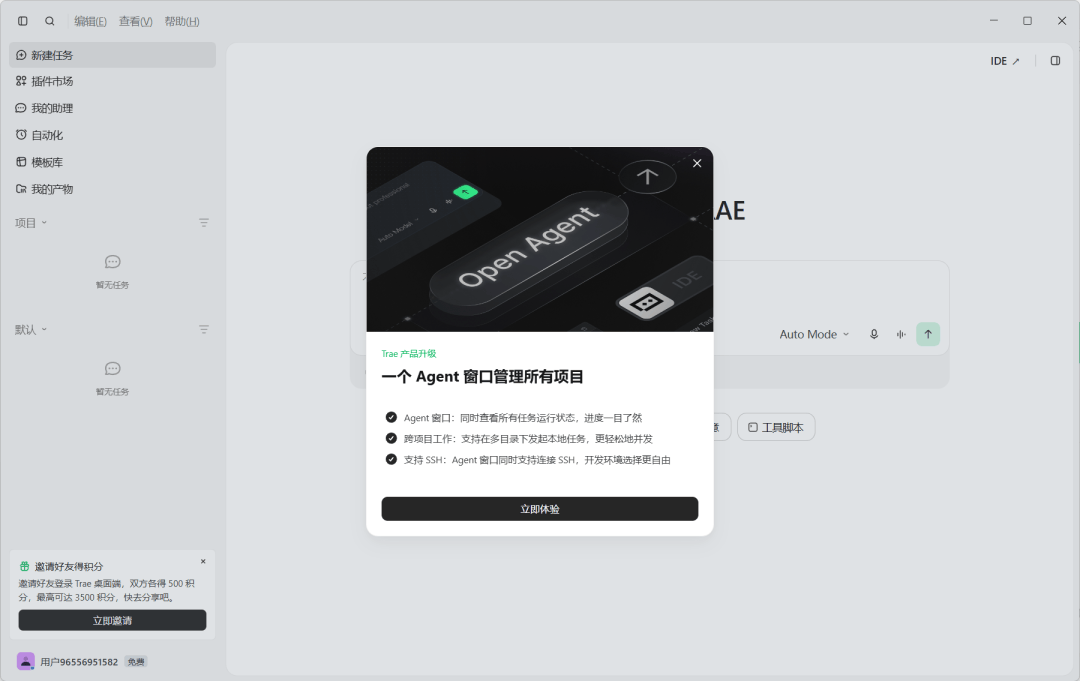Screen dimensions: 1080x681
Task: Select the 工具脚本 chip
Action: (x=776, y=427)
